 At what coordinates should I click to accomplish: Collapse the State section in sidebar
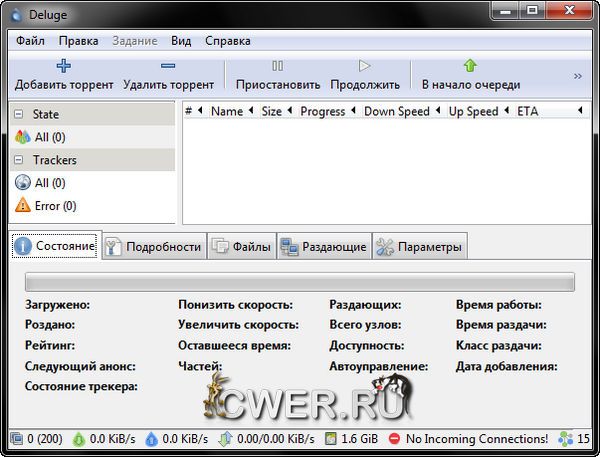pyautogui.click(x=19, y=115)
